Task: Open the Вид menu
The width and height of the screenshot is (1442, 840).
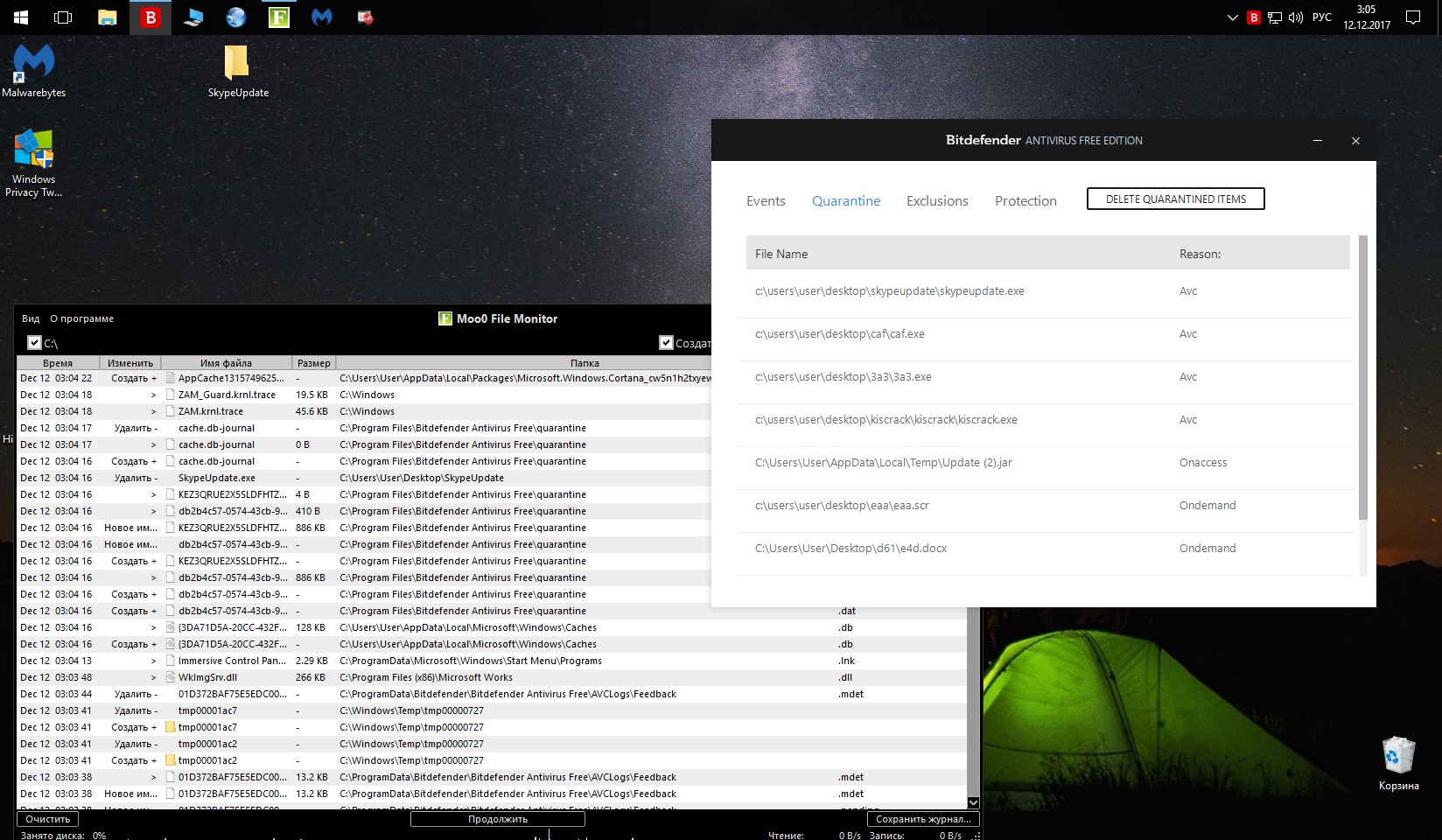Action: point(31,318)
